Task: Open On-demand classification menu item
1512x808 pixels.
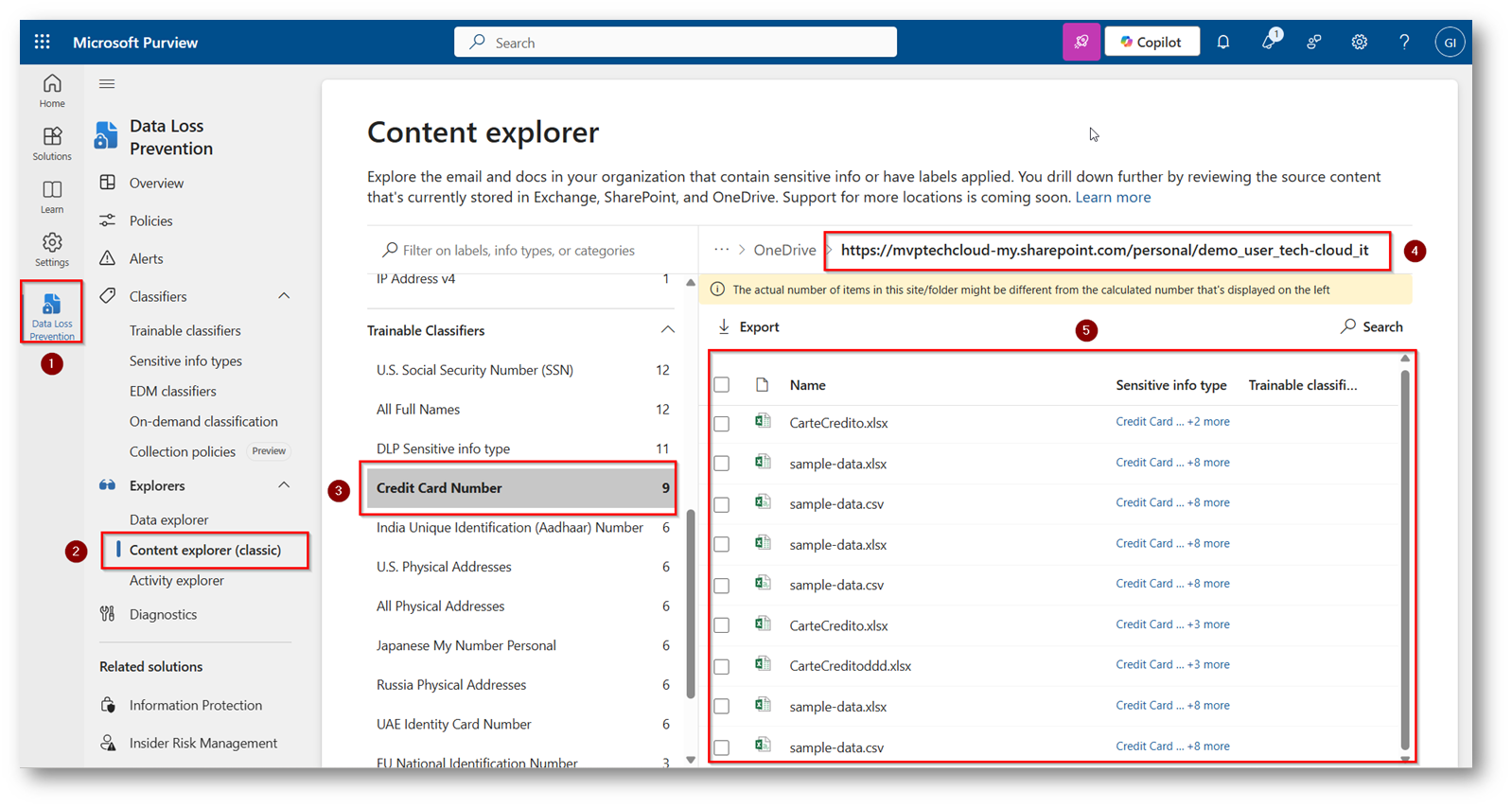Action: [x=203, y=421]
